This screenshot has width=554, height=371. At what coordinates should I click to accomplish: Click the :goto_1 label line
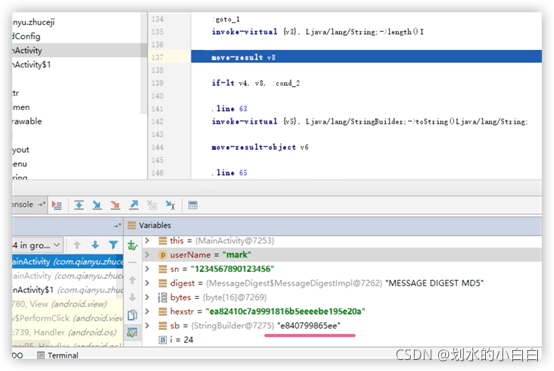[x=226, y=19]
